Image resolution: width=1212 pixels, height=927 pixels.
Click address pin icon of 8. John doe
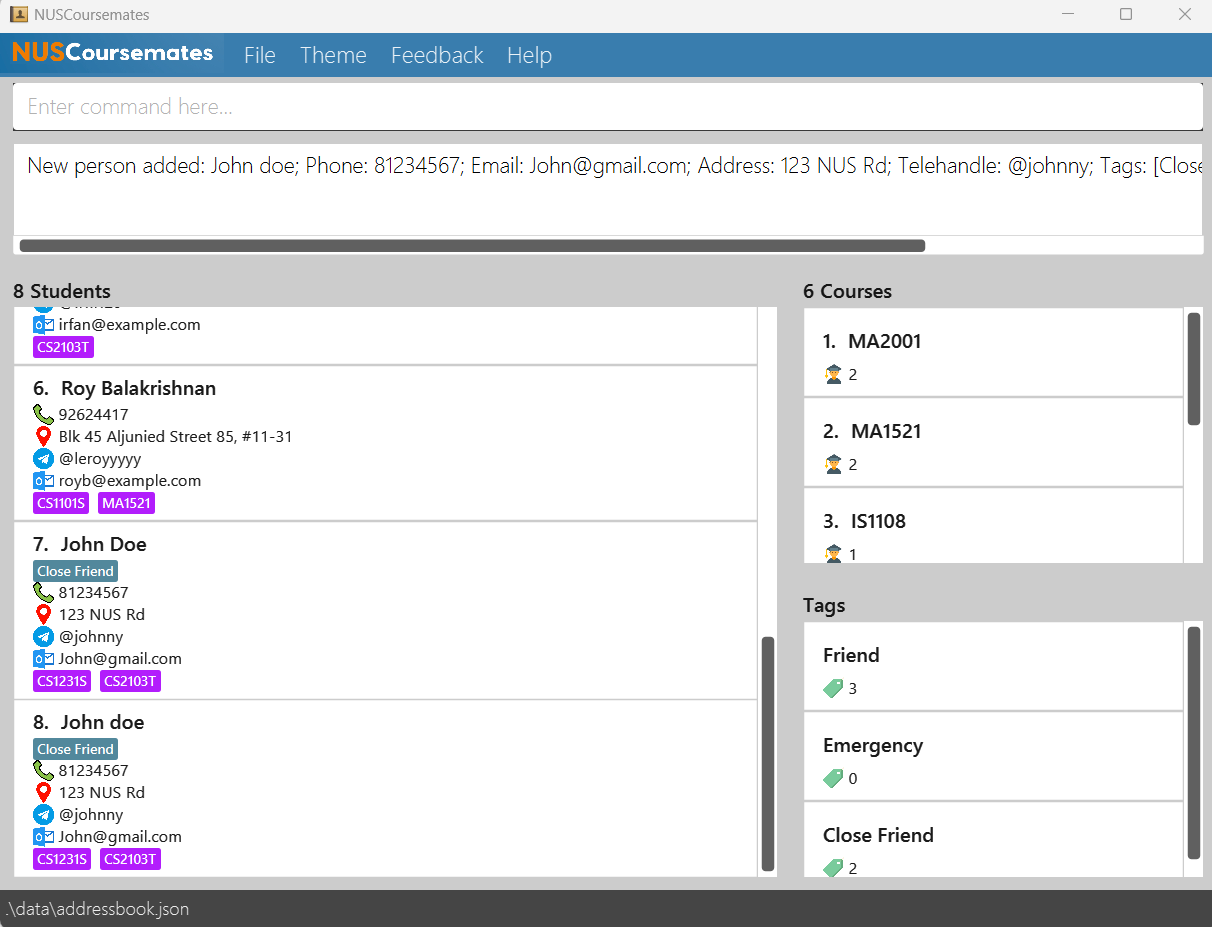(43, 792)
